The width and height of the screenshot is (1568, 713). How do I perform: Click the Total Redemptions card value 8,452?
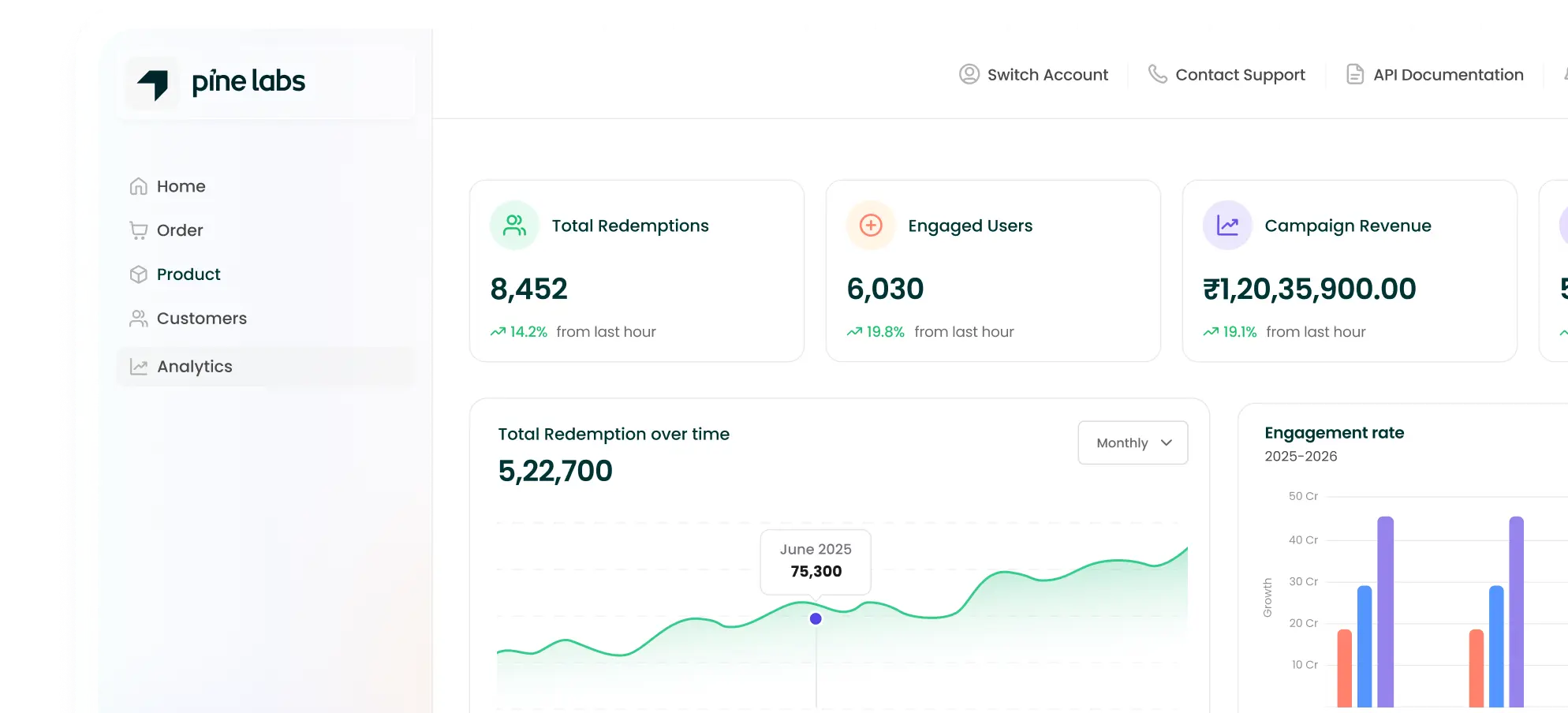coord(528,289)
